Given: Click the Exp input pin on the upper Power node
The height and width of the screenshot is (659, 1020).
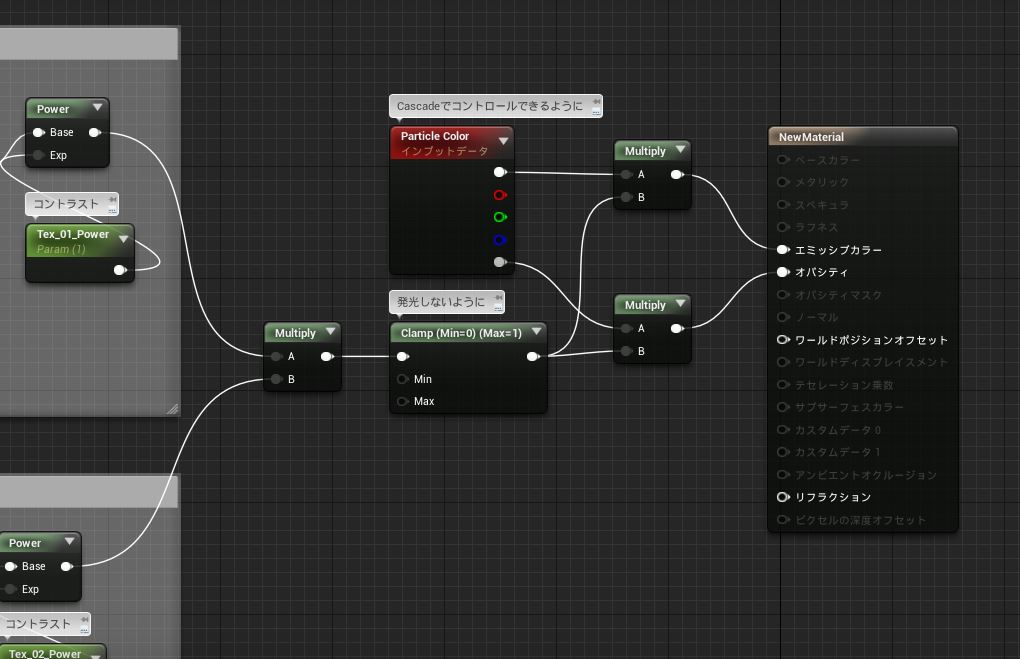Looking at the screenshot, I should coord(38,155).
